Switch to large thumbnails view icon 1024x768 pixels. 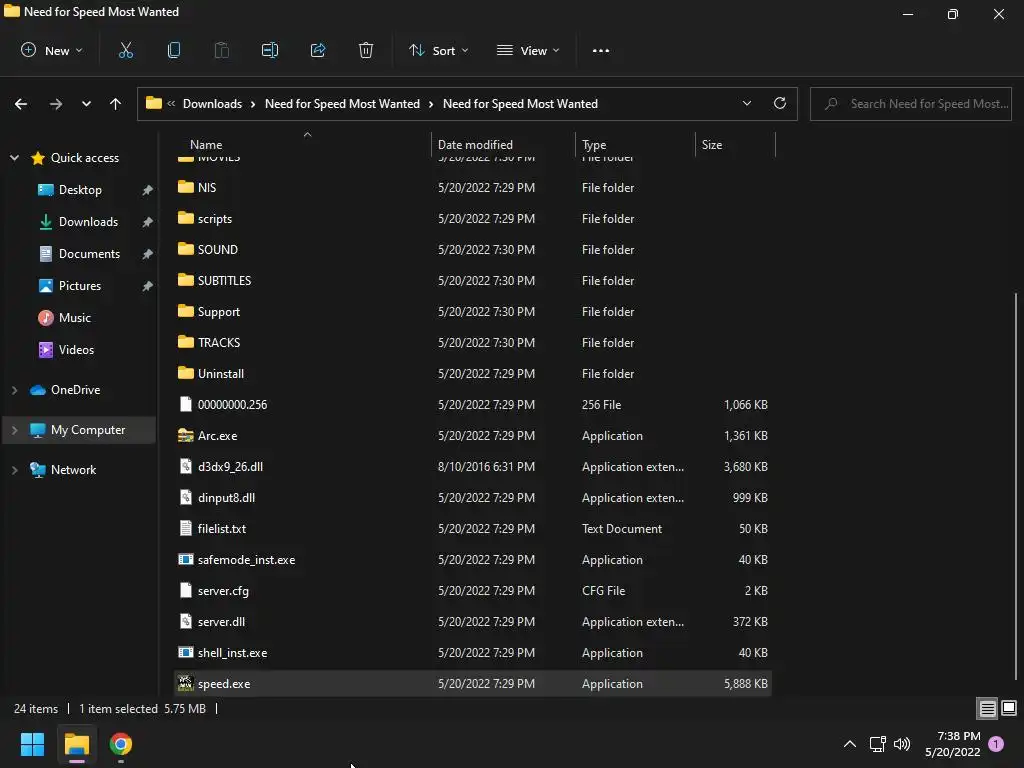pos(1009,708)
